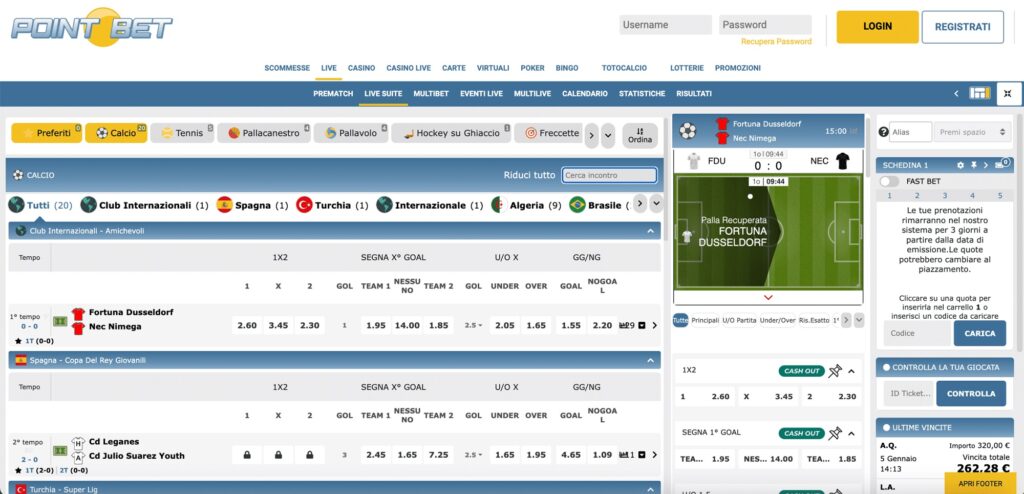The image size is (1024, 494).
Task: Pin the Schedina 1 betslip
Action: click(x=974, y=165)
